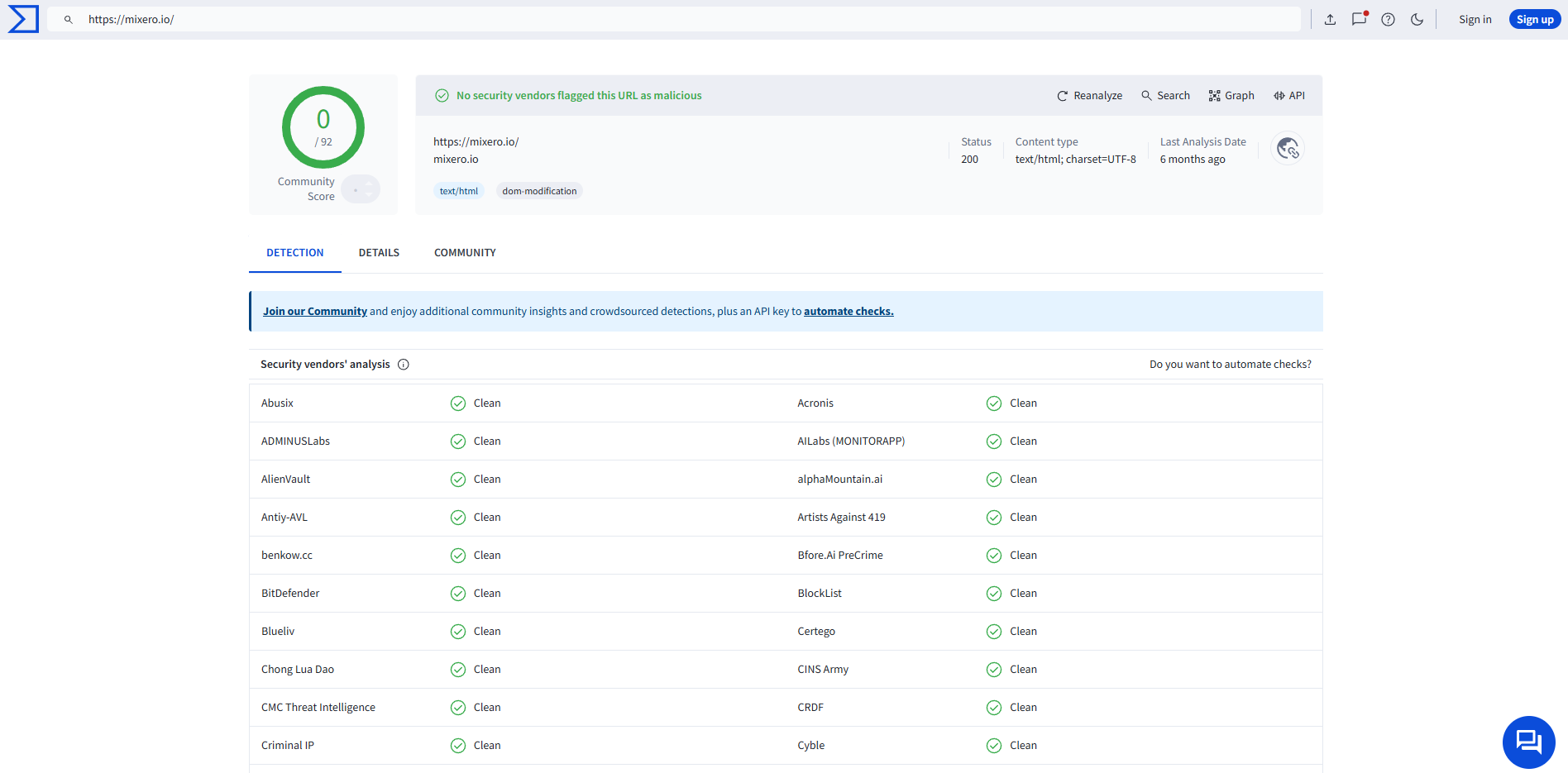Click the Artists Against 419 vendor name
This screenshot has height=773, width=1568.
click(841, 518)
